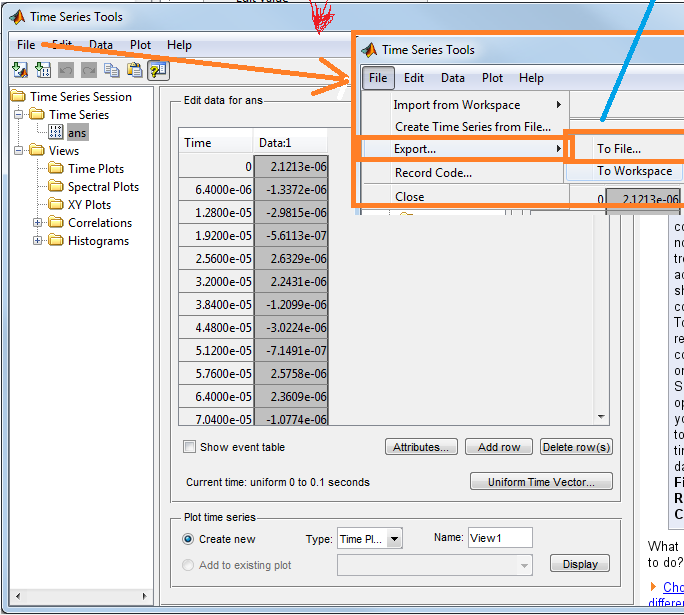
Task: Open Data menu in inset window
Action: pos(453,78)
